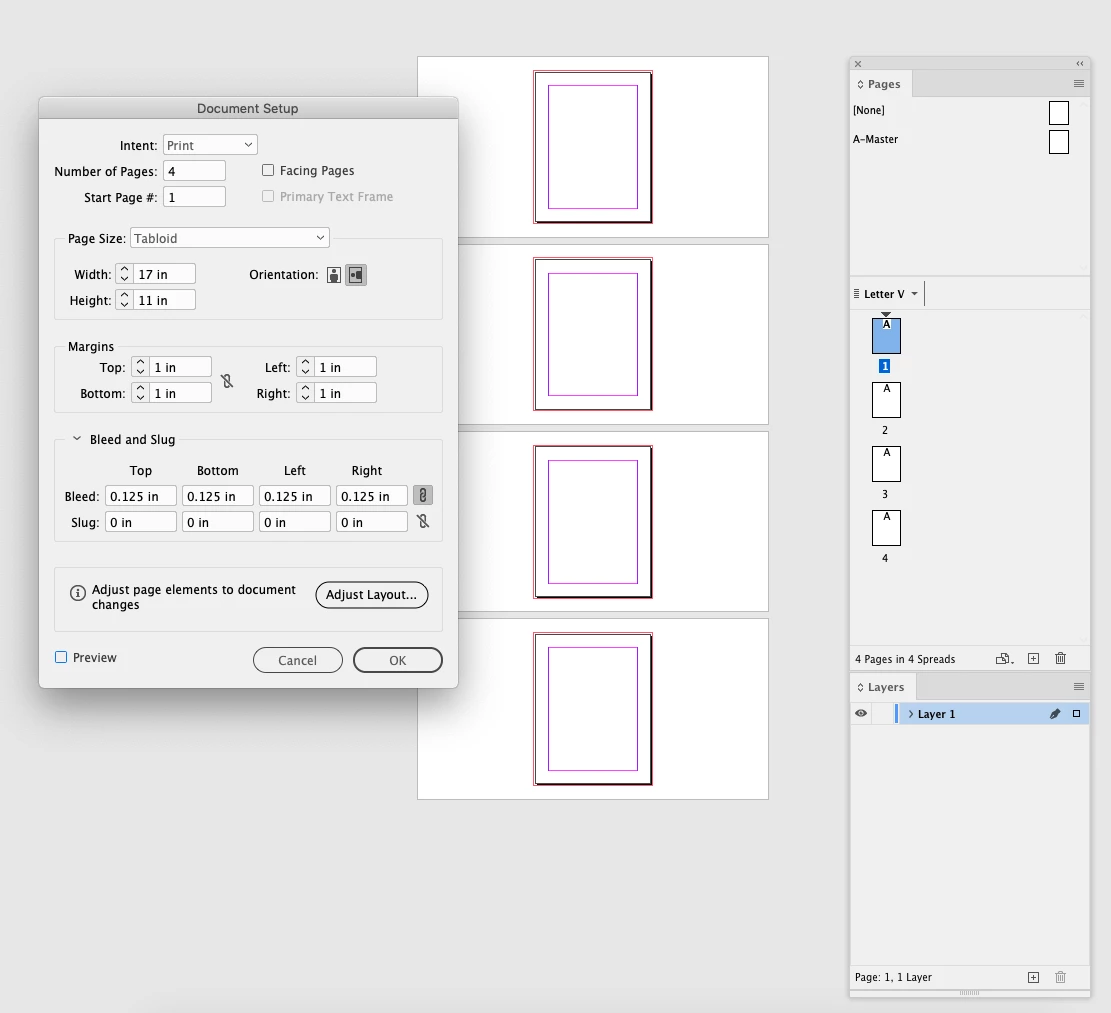Select portrait orientation icon
The height and width of the screenshot is (1013, 1111).
pos(334,275)
